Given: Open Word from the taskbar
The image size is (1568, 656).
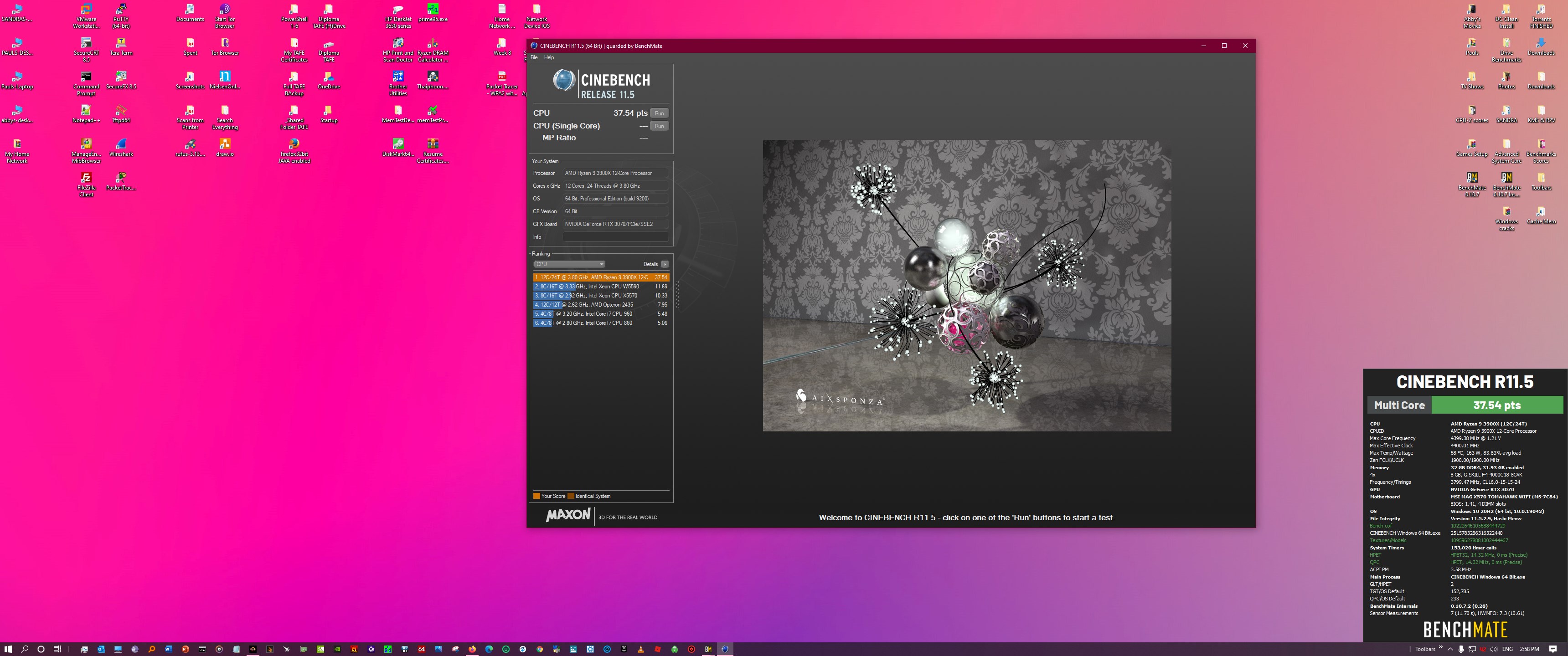Looking at the screenshot, I should click(169, 649).
